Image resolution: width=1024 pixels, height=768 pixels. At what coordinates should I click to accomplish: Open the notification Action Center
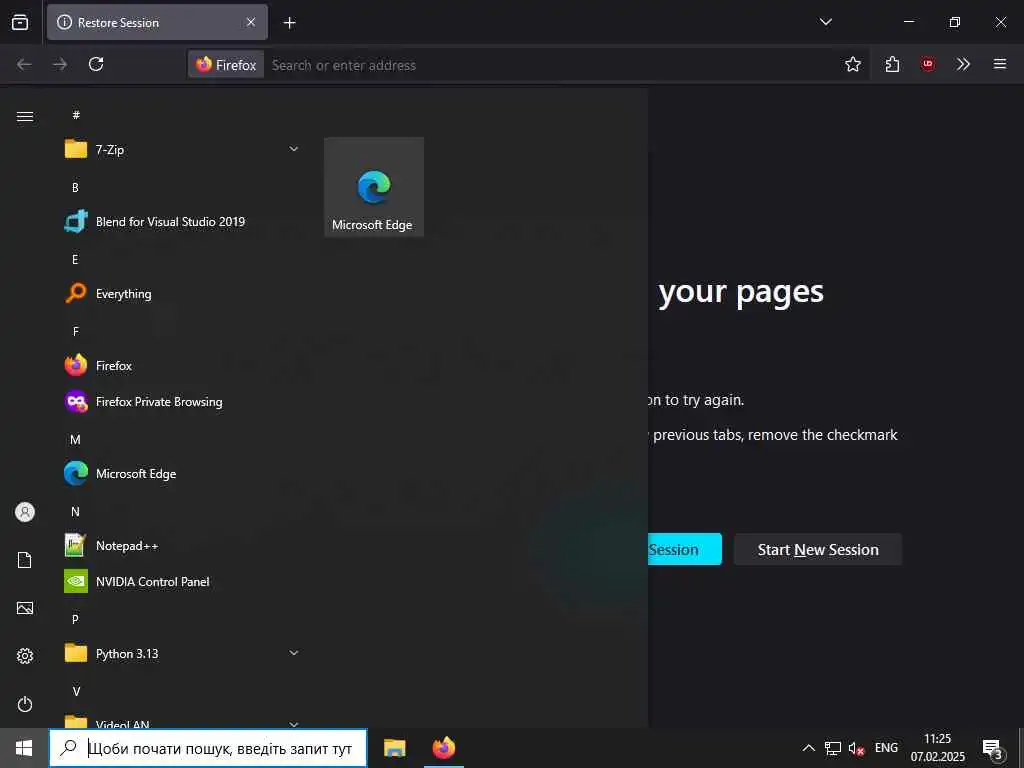(x=993, y=748)
